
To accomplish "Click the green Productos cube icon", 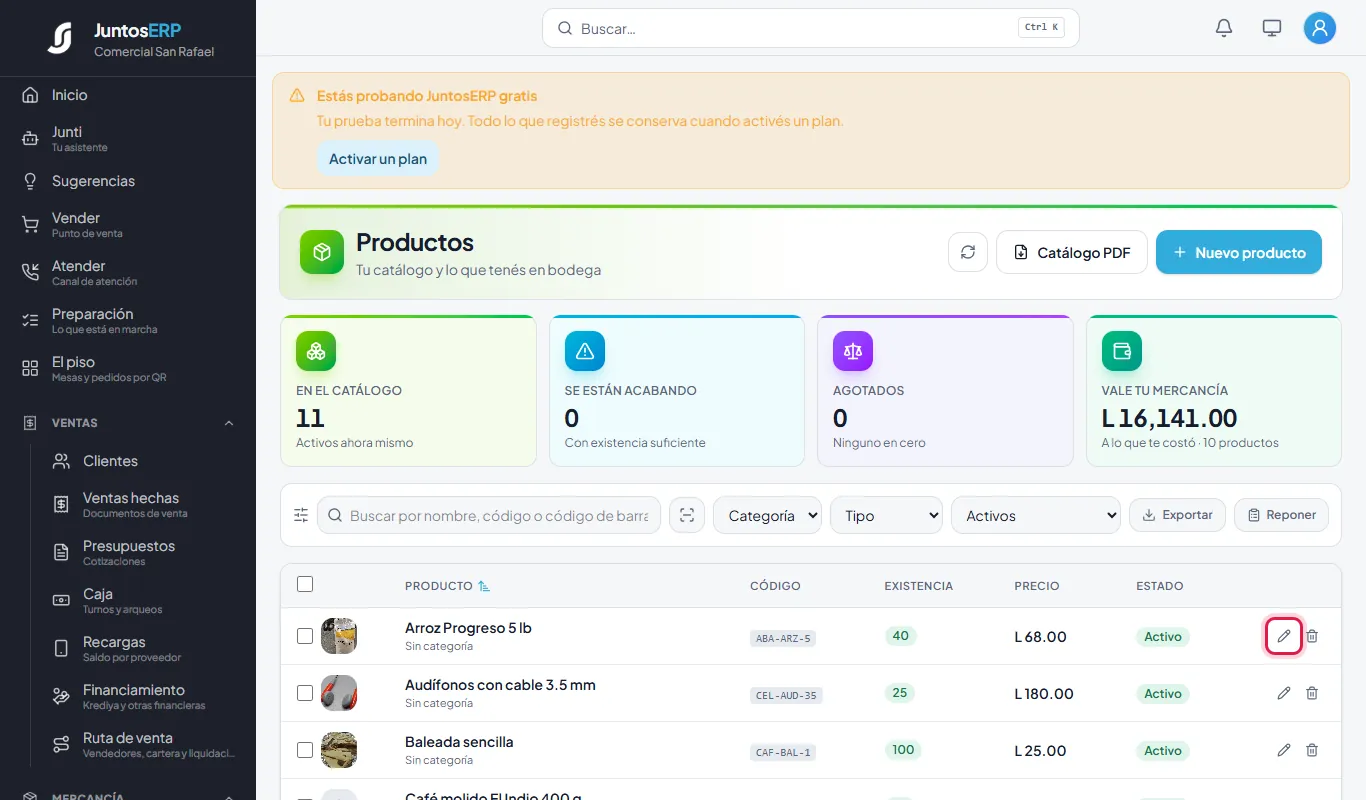I will click(x=322, y=252).
